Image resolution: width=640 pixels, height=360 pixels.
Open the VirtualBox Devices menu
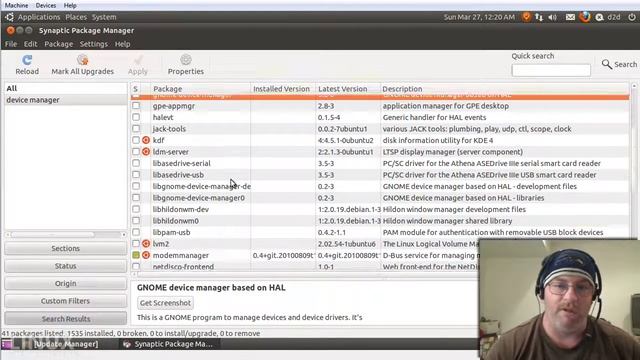coord(46,5)
